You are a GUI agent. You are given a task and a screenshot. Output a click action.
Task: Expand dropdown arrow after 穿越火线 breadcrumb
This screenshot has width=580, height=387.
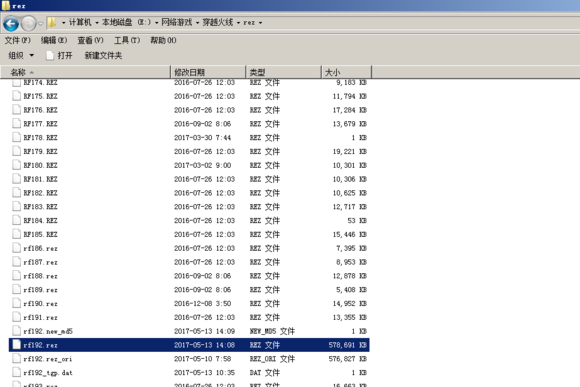coord(238,23)
